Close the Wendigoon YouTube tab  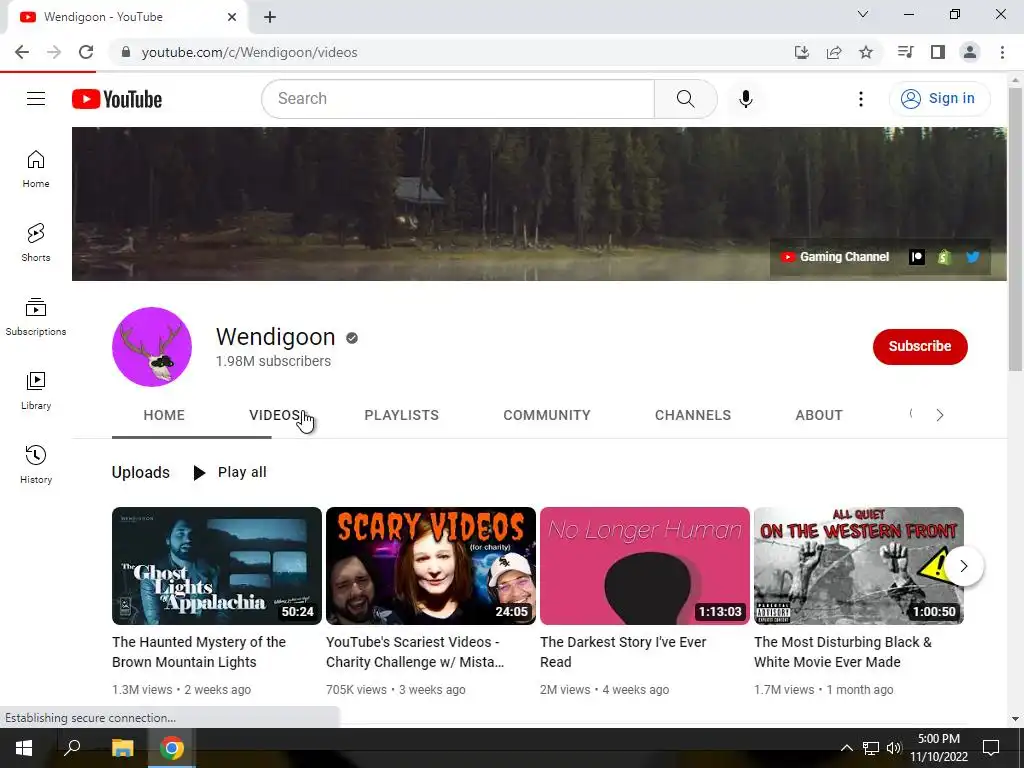232,17
